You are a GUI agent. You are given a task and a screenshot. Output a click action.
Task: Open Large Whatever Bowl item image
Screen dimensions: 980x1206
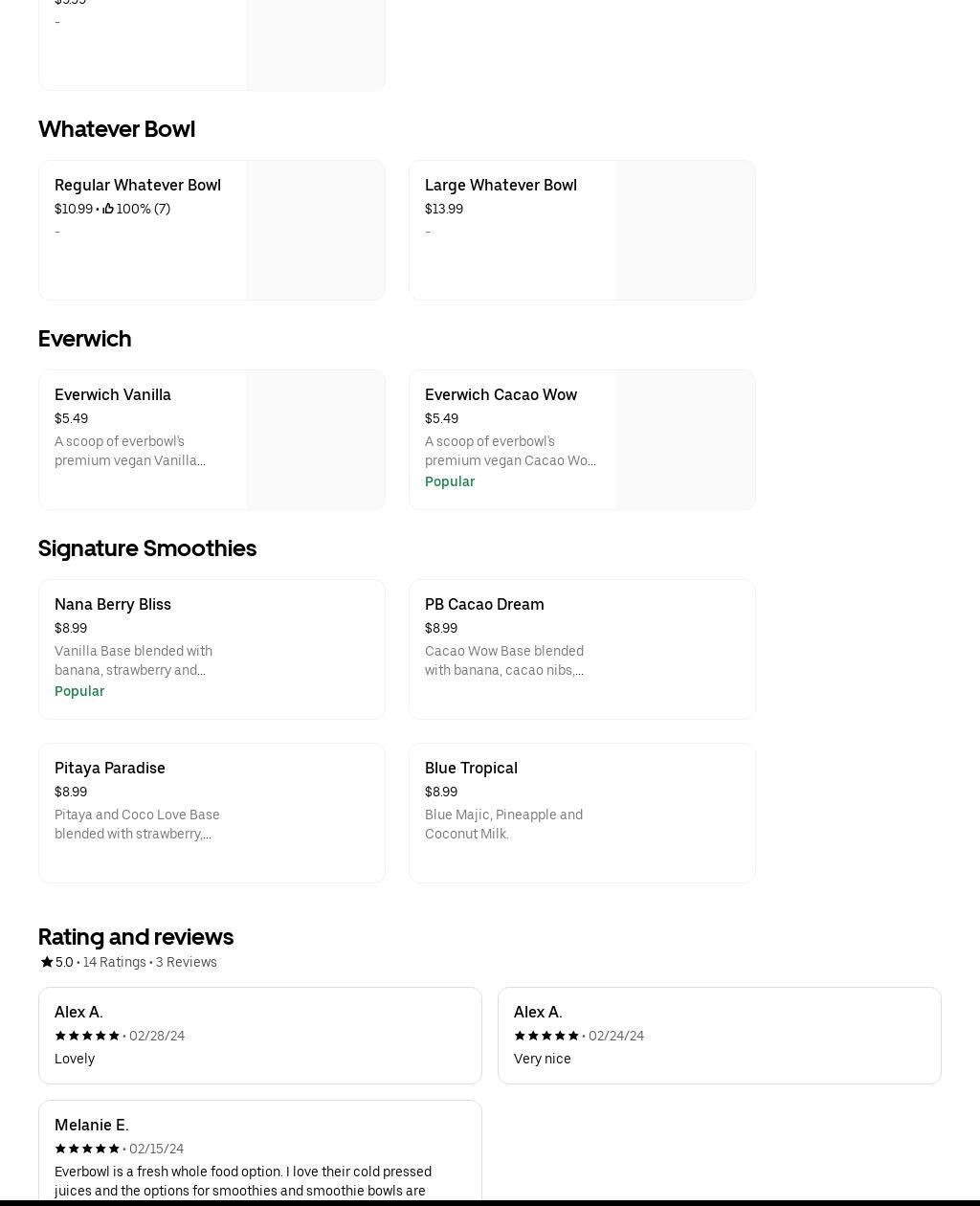tap(685, 230)
